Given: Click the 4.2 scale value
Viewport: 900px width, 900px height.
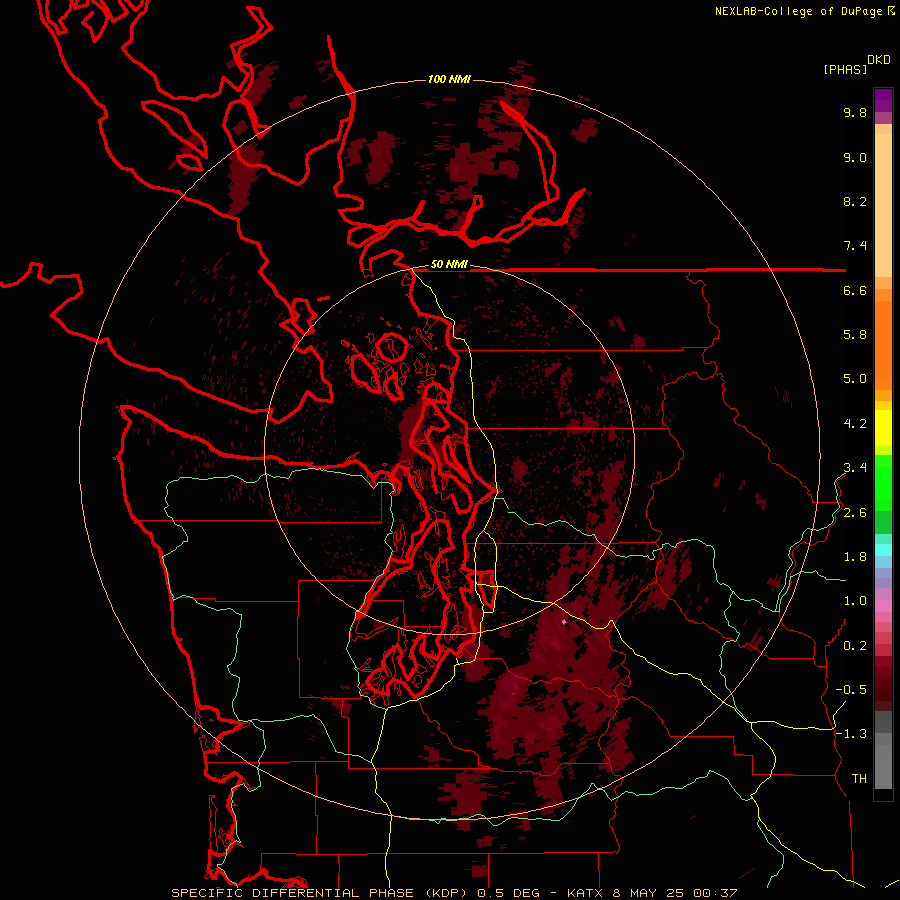Looking at the screenshot, I should tap(855, 424).
